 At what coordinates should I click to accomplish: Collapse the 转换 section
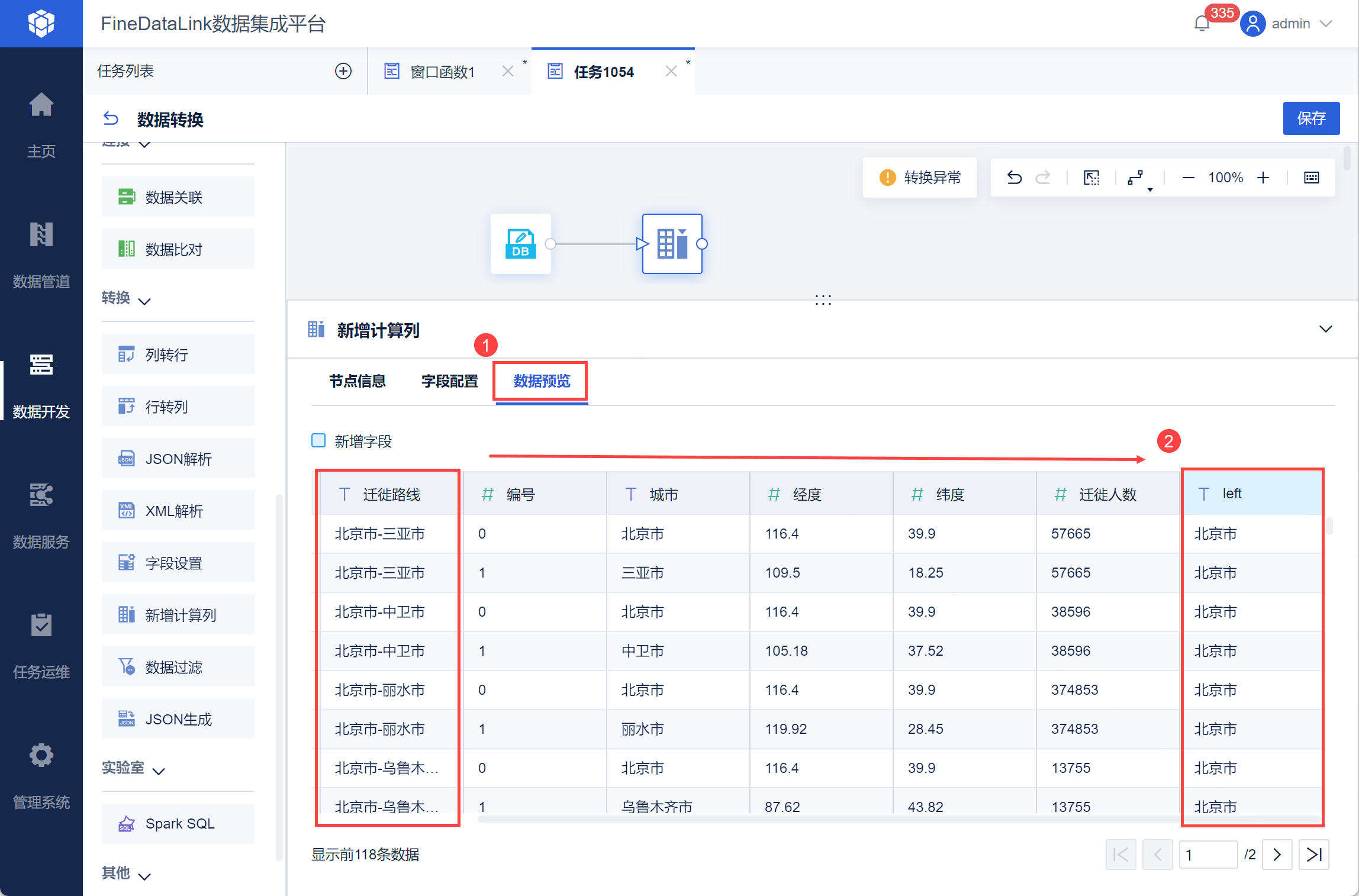(x=144, y=301)
